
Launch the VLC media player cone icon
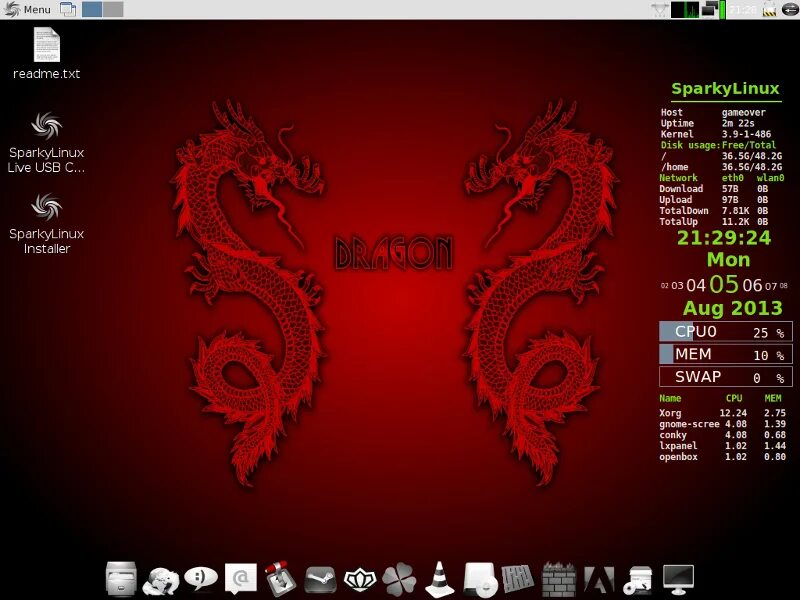pos(440,579)
